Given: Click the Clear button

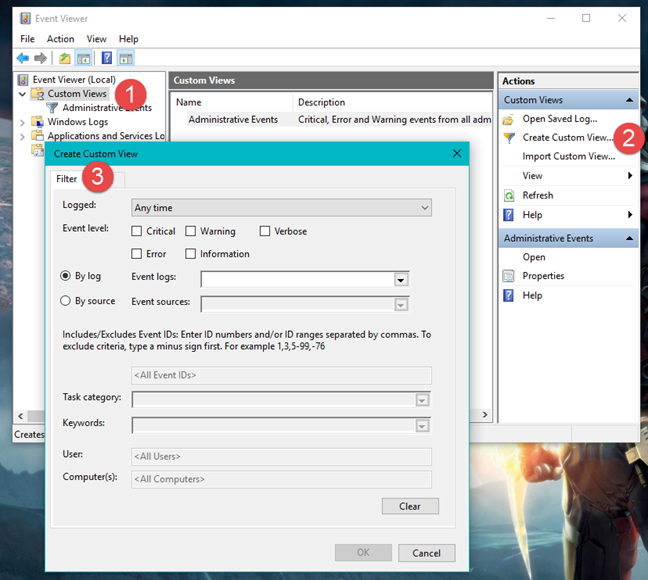Looking at the screenshot, I should (x=410, y=506).
